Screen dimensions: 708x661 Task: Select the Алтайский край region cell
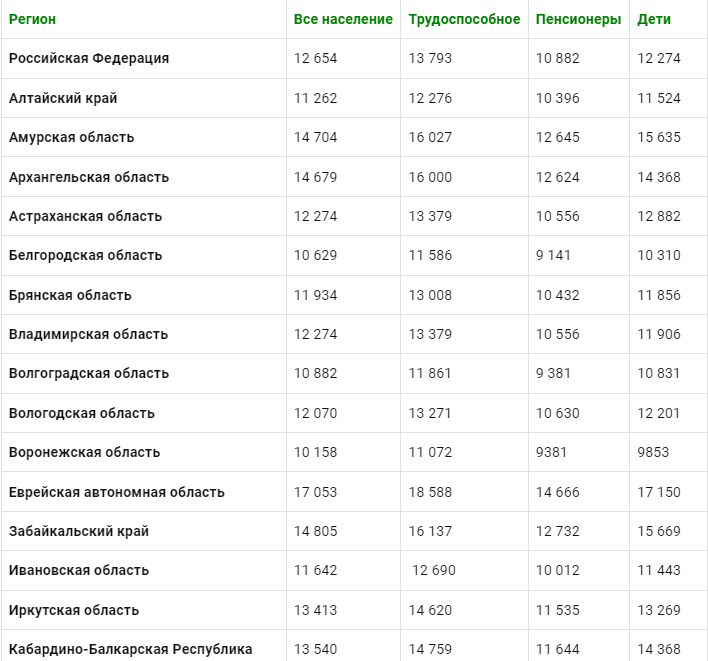tap(63, 98)
